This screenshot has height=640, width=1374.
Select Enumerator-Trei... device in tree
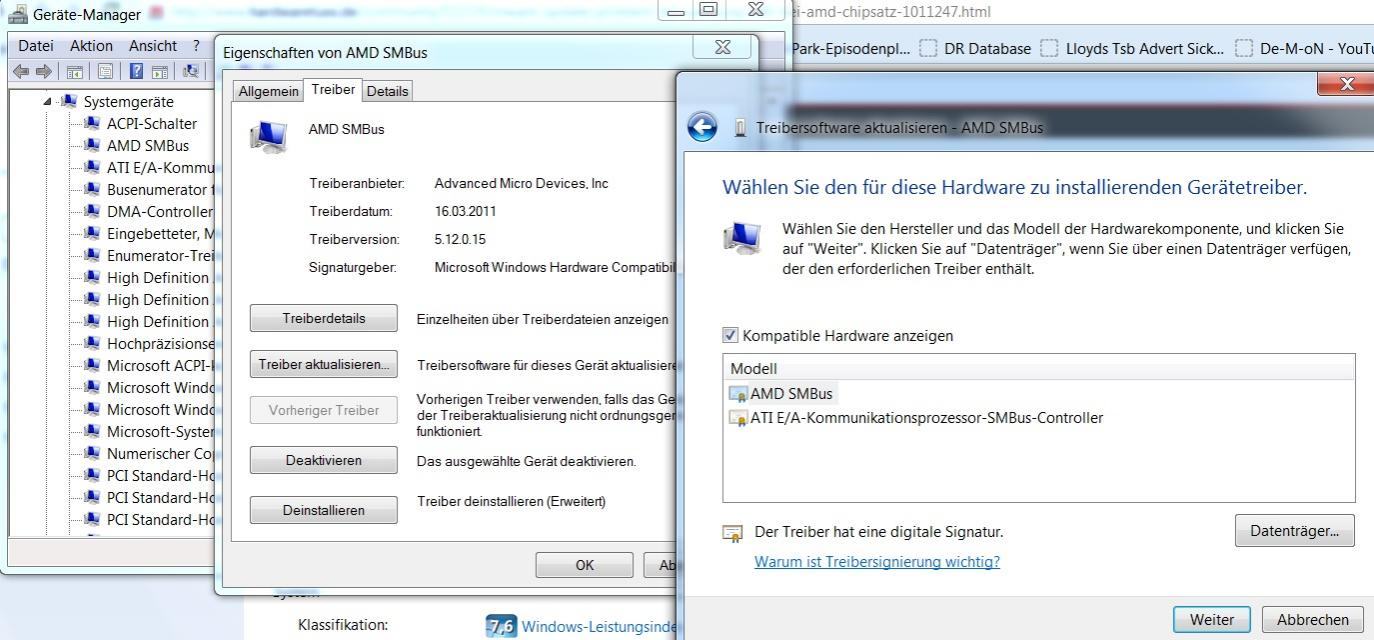tap(160, 255)
